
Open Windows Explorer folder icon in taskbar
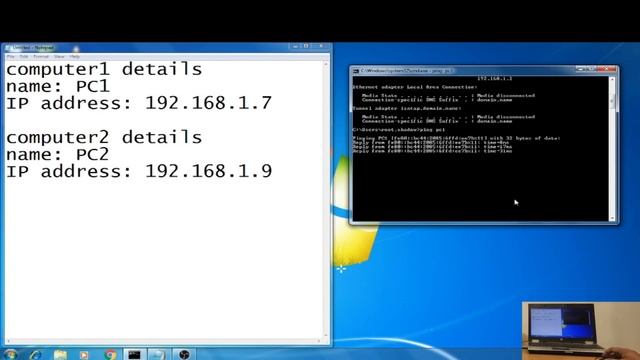[x=60, y=355]
